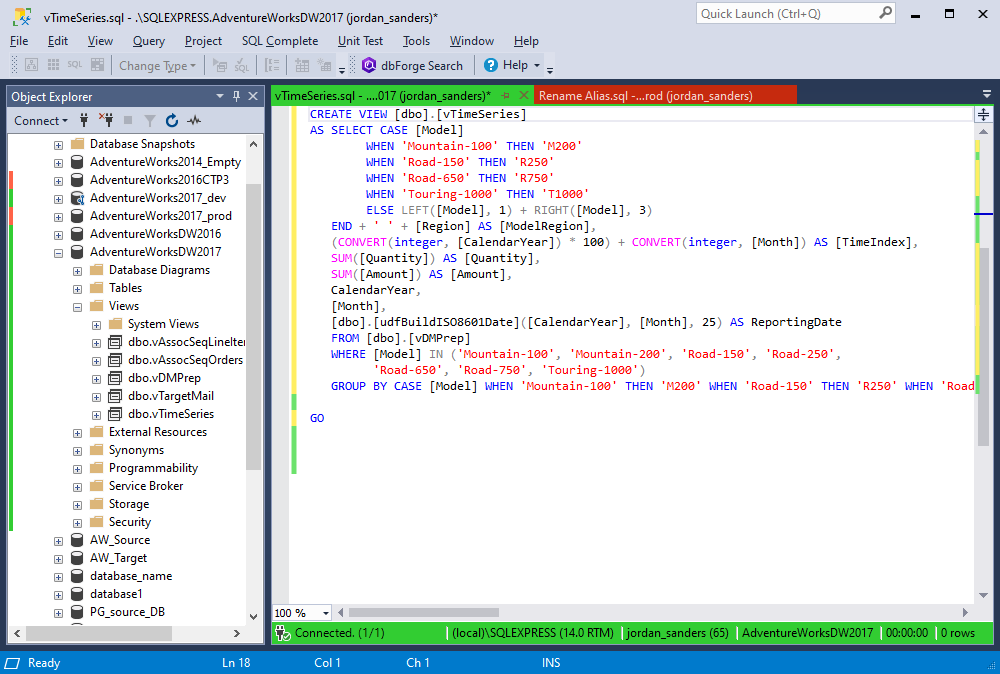The height and width of the screenshot is (674, 1000).
Task: Click the Help question mark icon
Action: coord(490,65)
